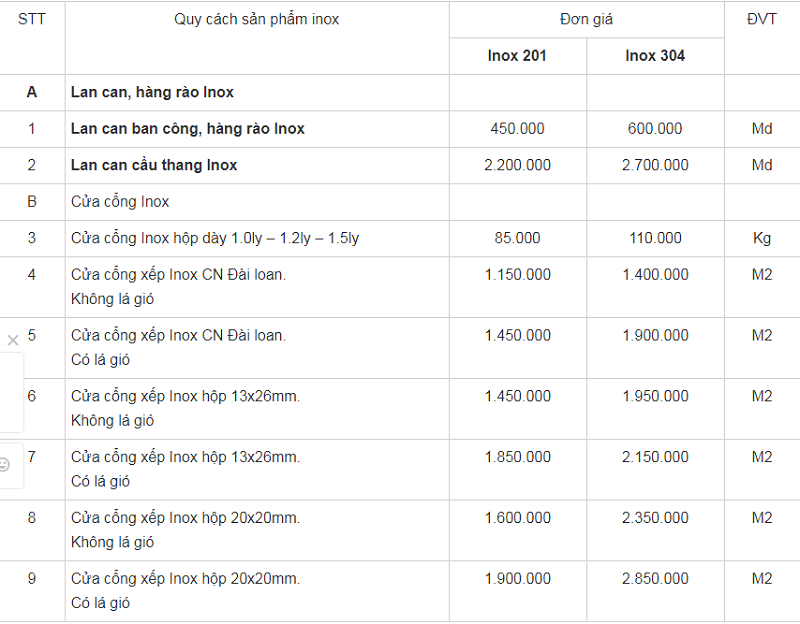Image resolution: width=800 pixels, height=624 pixels.
Task: Select price 2.700.000 in Inox 304 column
Action: (655, 165)
